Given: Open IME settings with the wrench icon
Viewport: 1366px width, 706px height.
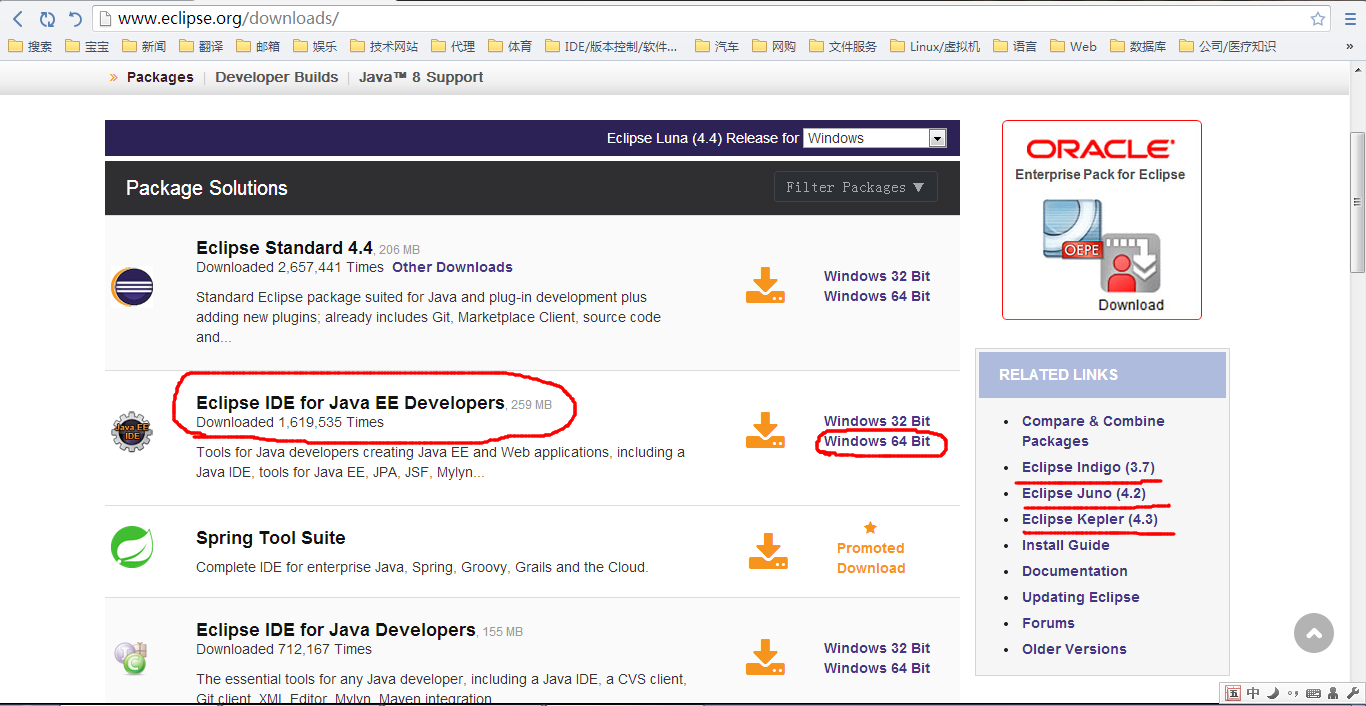Looking at the screenshot, I should click(x=1353, y=693).
